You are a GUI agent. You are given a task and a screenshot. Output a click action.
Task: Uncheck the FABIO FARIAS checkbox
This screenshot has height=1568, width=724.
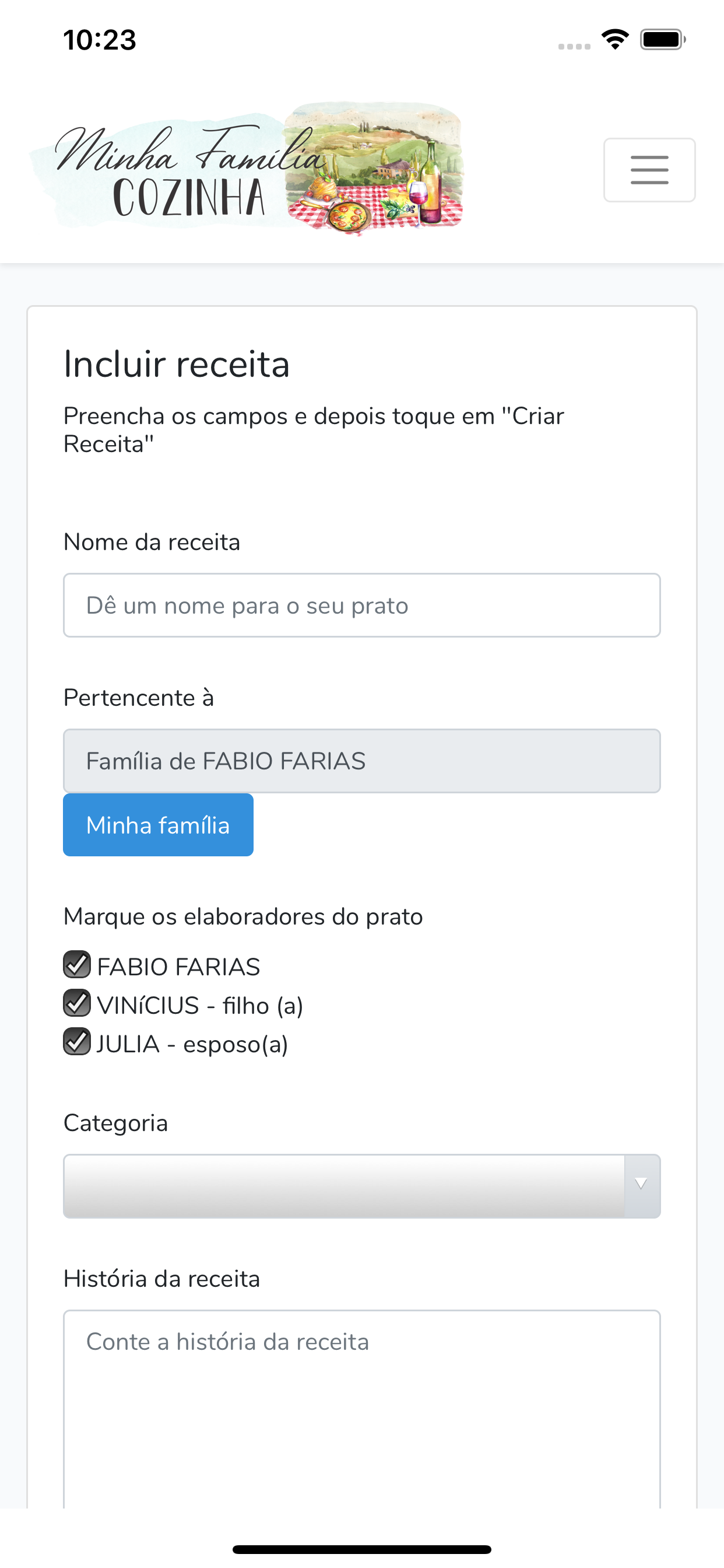tap(77, 965)
